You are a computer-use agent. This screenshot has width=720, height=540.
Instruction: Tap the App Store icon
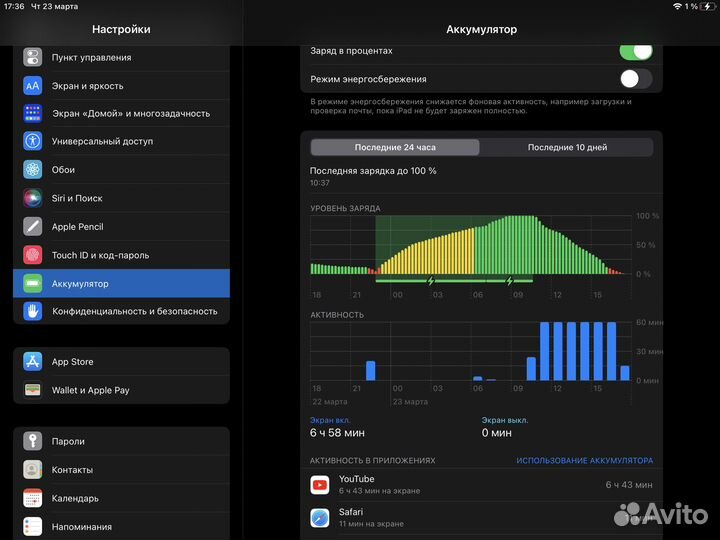(33, 362)
